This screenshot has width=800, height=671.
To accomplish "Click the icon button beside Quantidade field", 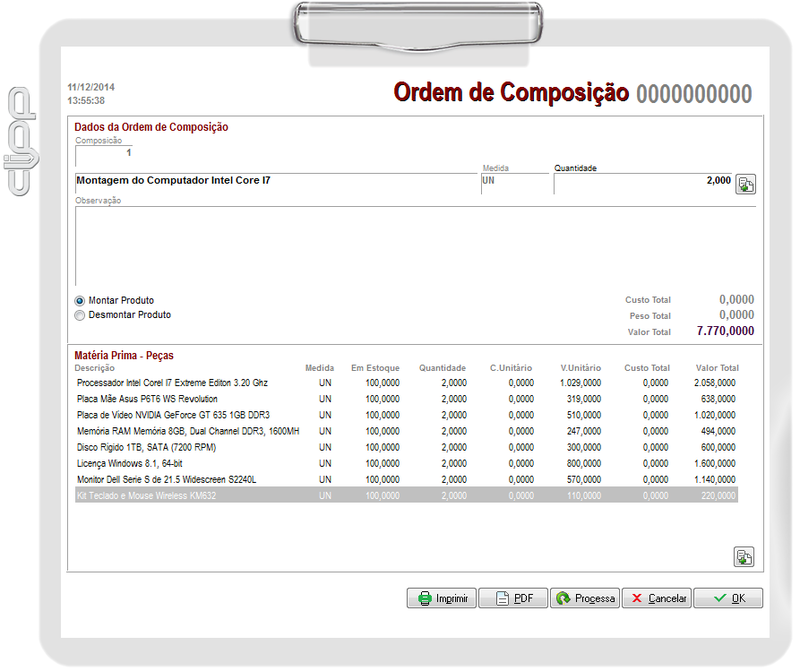I will tap(745, 184).
